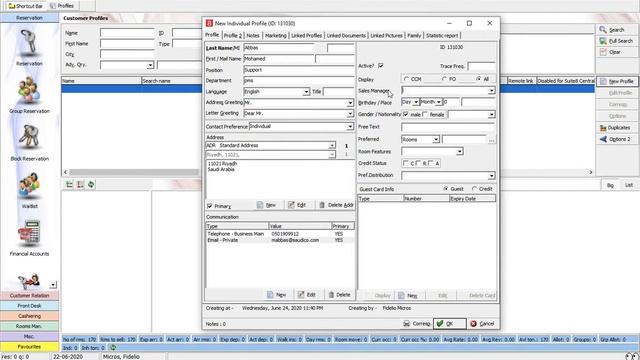Toggle Credit Status C checkbox
Image resolution: width=640 pixels, height=360 pixels.
pos(406,163)
